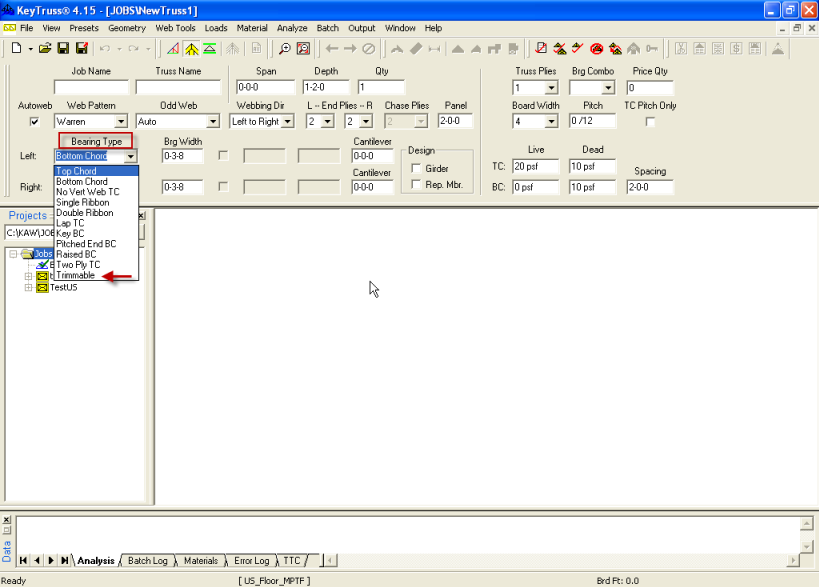Image resolution: width=819 pixels, height=587 pixels.
Task: Check the Rep. Mbr. checkbox
Action: point(416,184)
